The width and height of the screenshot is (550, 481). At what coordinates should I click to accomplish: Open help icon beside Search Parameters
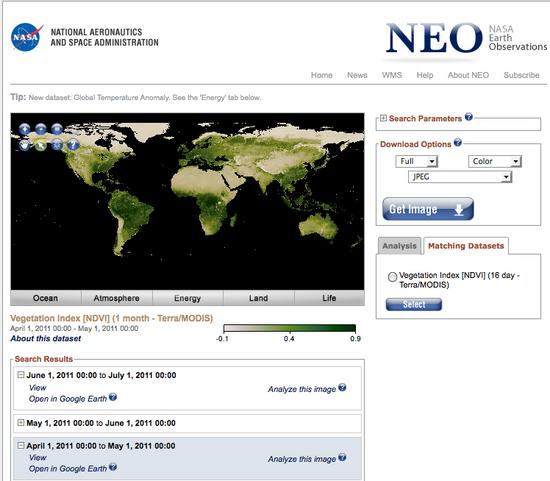[469, 117]
